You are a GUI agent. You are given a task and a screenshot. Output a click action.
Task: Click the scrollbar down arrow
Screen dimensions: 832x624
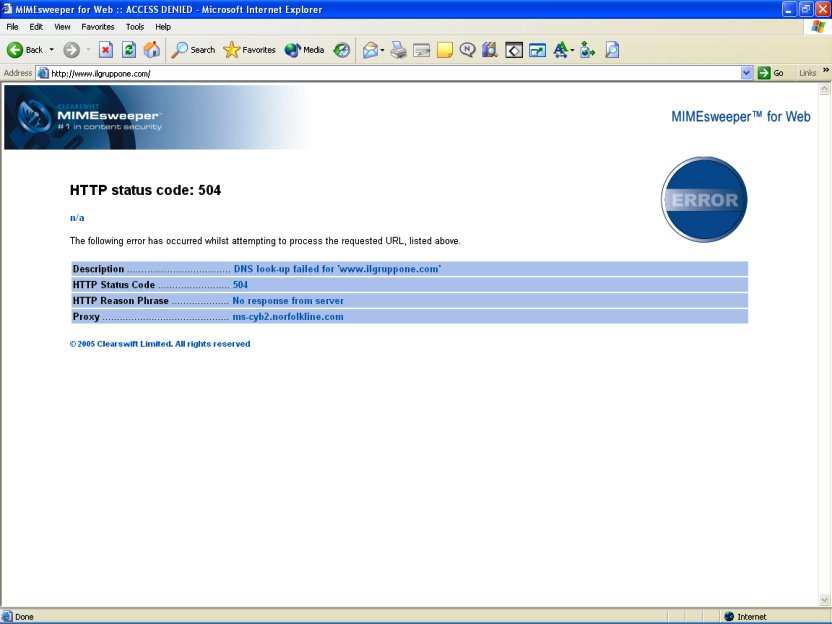pyautogui.click(x=825, y=600)
